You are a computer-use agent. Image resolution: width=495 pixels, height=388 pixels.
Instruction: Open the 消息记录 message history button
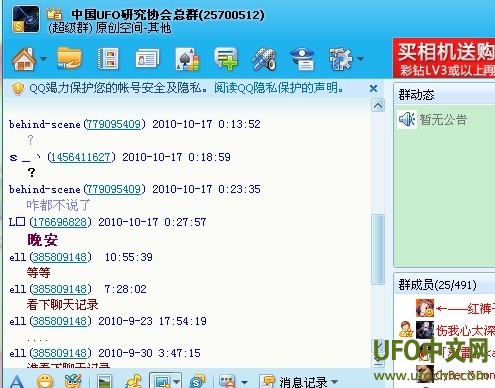tap(294, 382)
